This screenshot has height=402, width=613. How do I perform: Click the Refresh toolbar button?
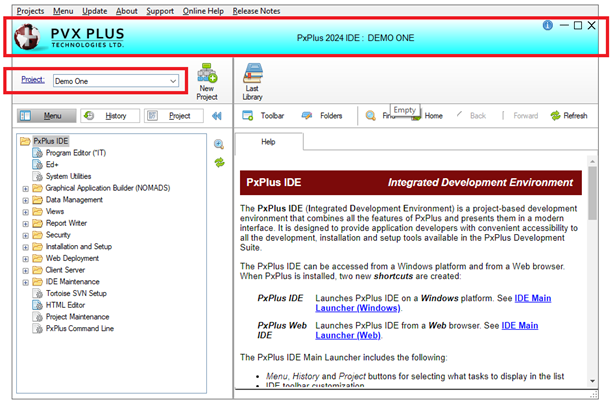pos(568,115)
